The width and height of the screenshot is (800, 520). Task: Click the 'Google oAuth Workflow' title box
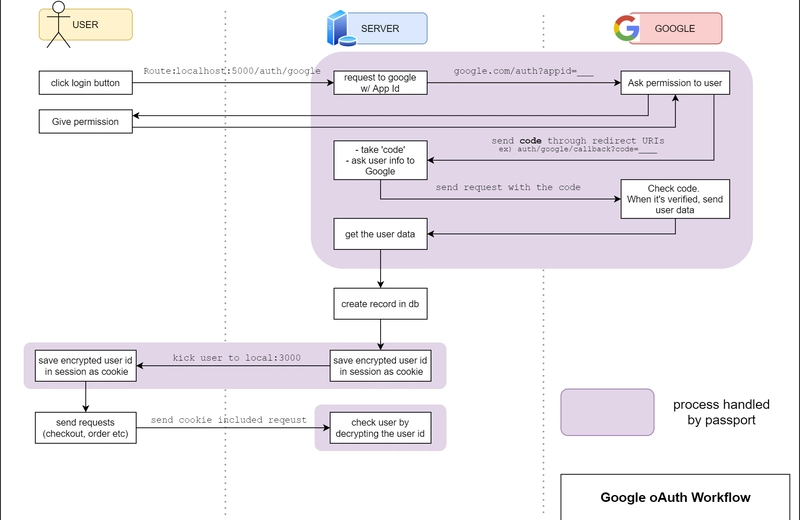[x=675, y=497]
